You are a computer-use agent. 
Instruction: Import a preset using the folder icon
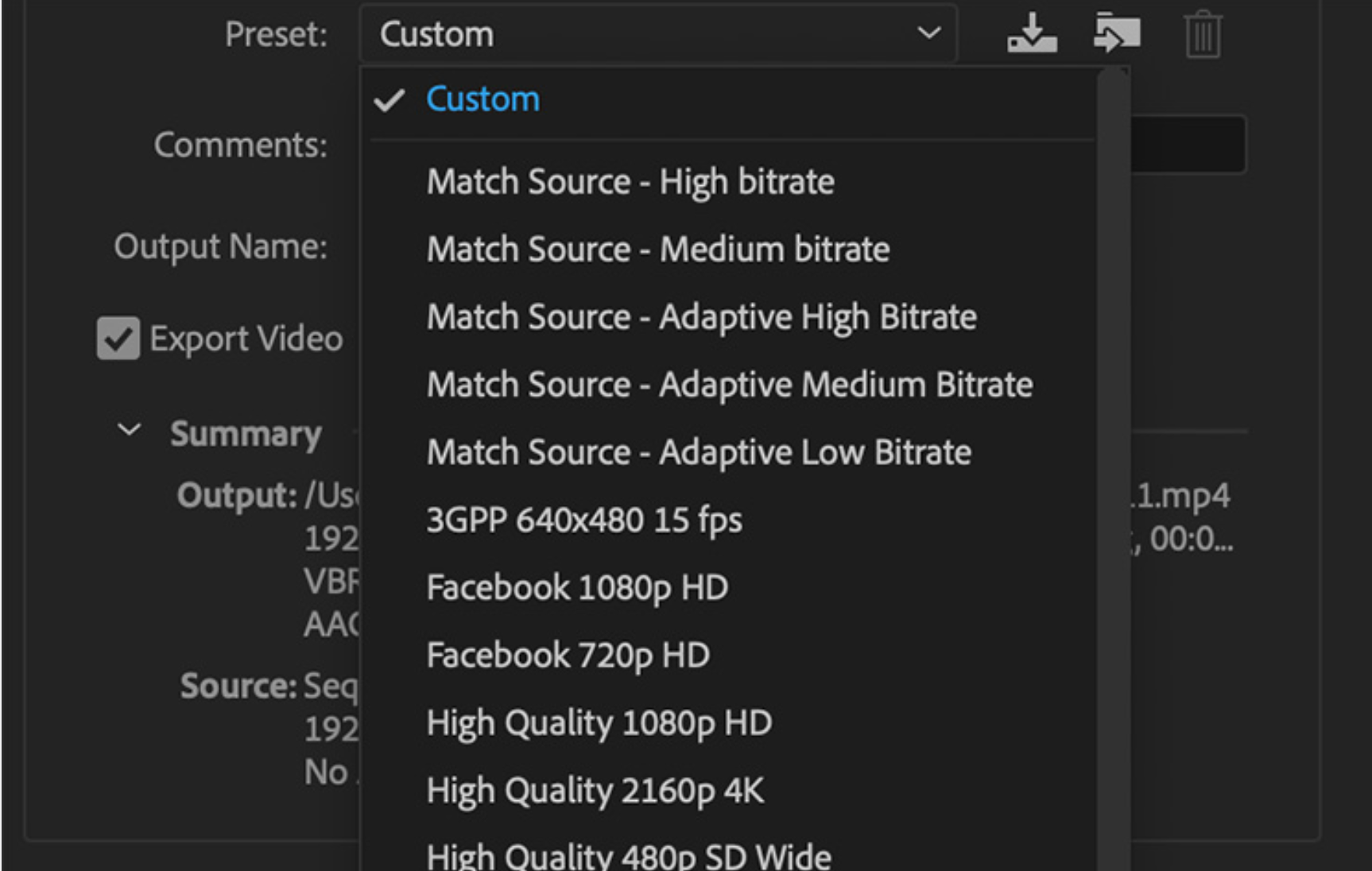coord(1116,34)
